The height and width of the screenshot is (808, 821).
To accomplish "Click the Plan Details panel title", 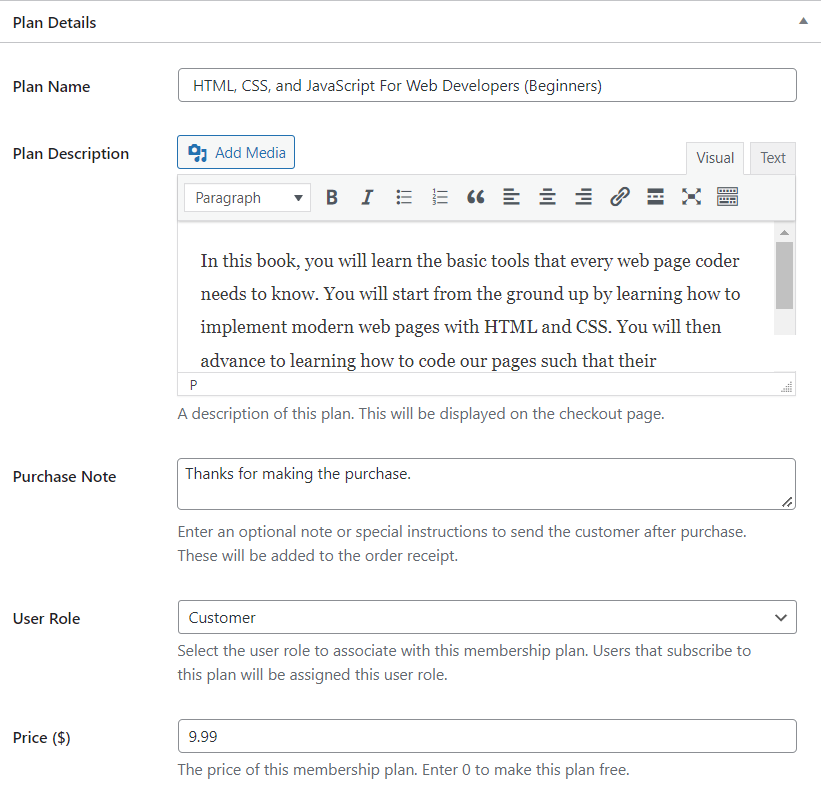I will point(54,23).
